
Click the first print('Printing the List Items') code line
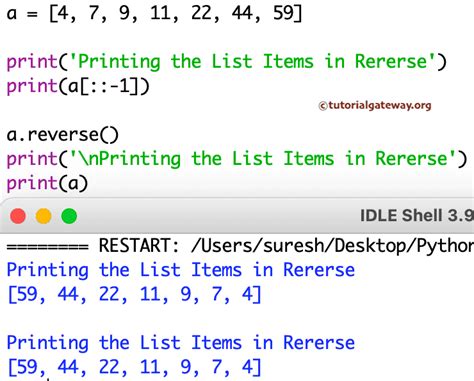227,62
